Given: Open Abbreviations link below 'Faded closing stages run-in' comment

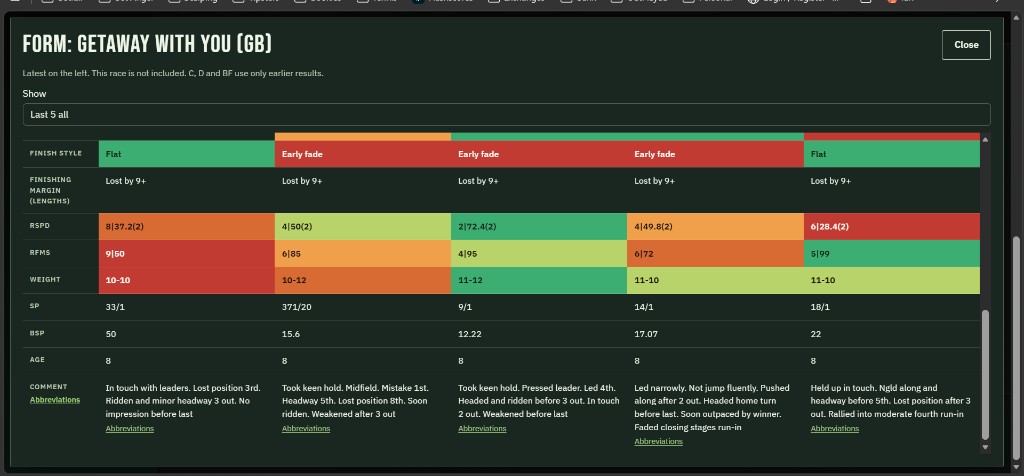Looking at the screenshot, I should 658,442.
